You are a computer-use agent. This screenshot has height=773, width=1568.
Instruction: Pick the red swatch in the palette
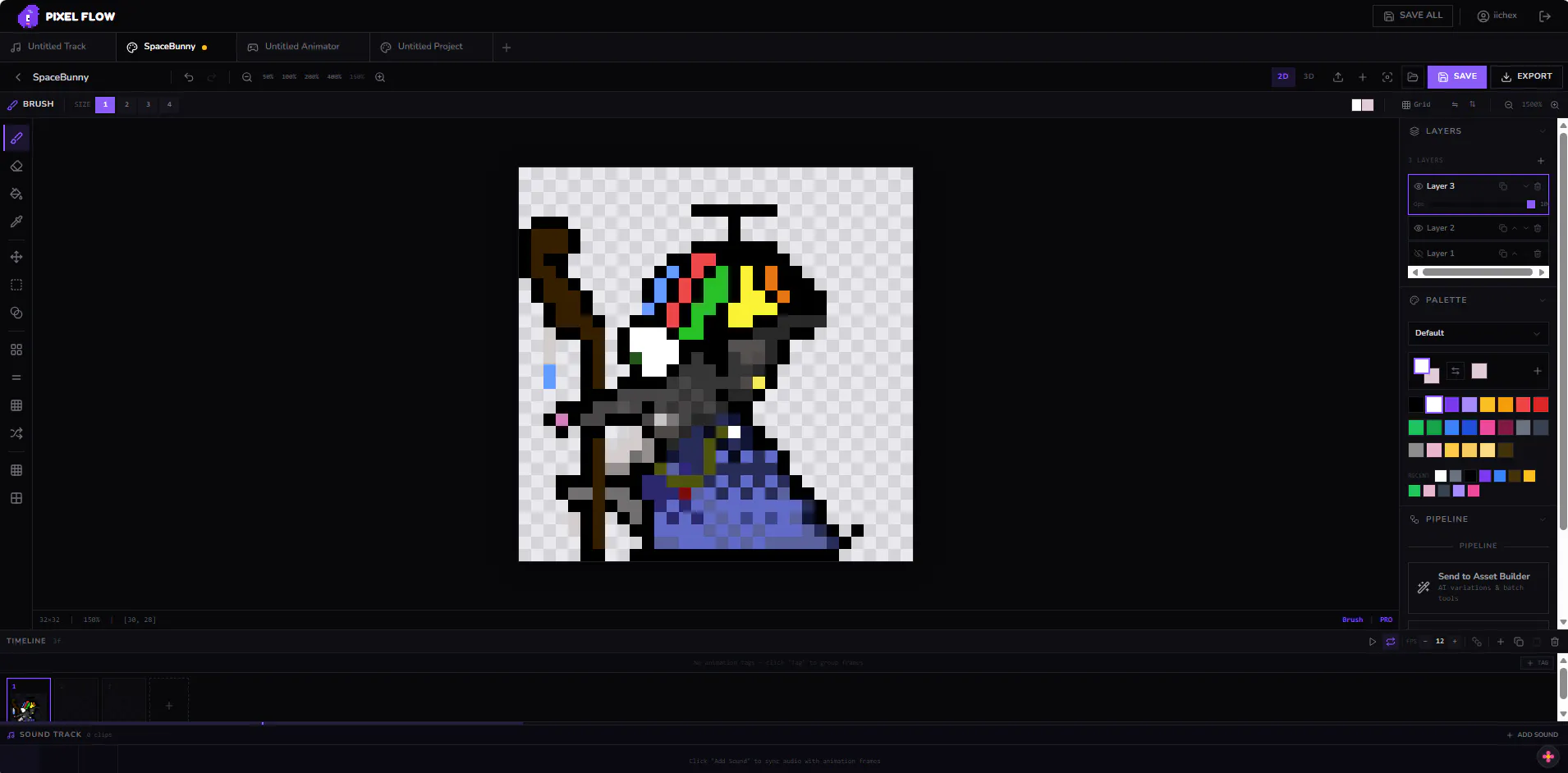[1541, 405]
